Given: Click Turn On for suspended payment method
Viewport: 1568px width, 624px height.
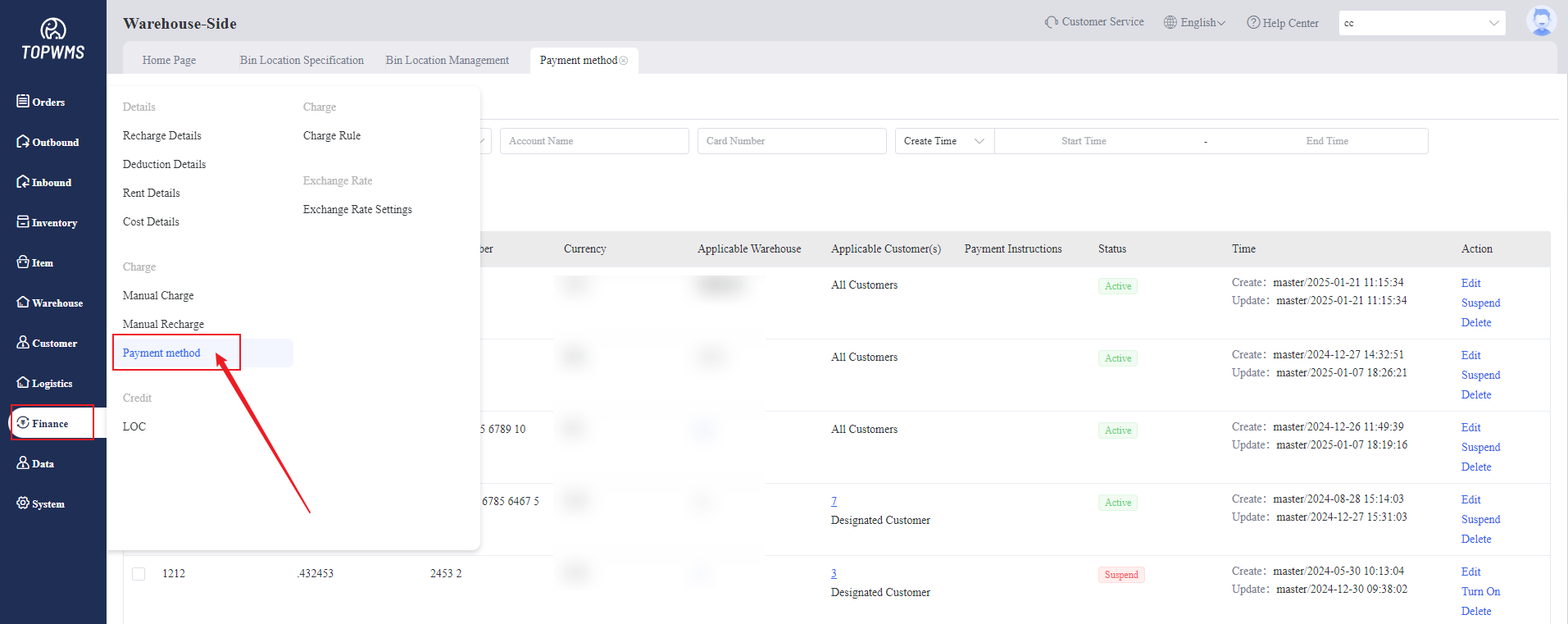Looking at the screenshot, I should pos(1480,592).
